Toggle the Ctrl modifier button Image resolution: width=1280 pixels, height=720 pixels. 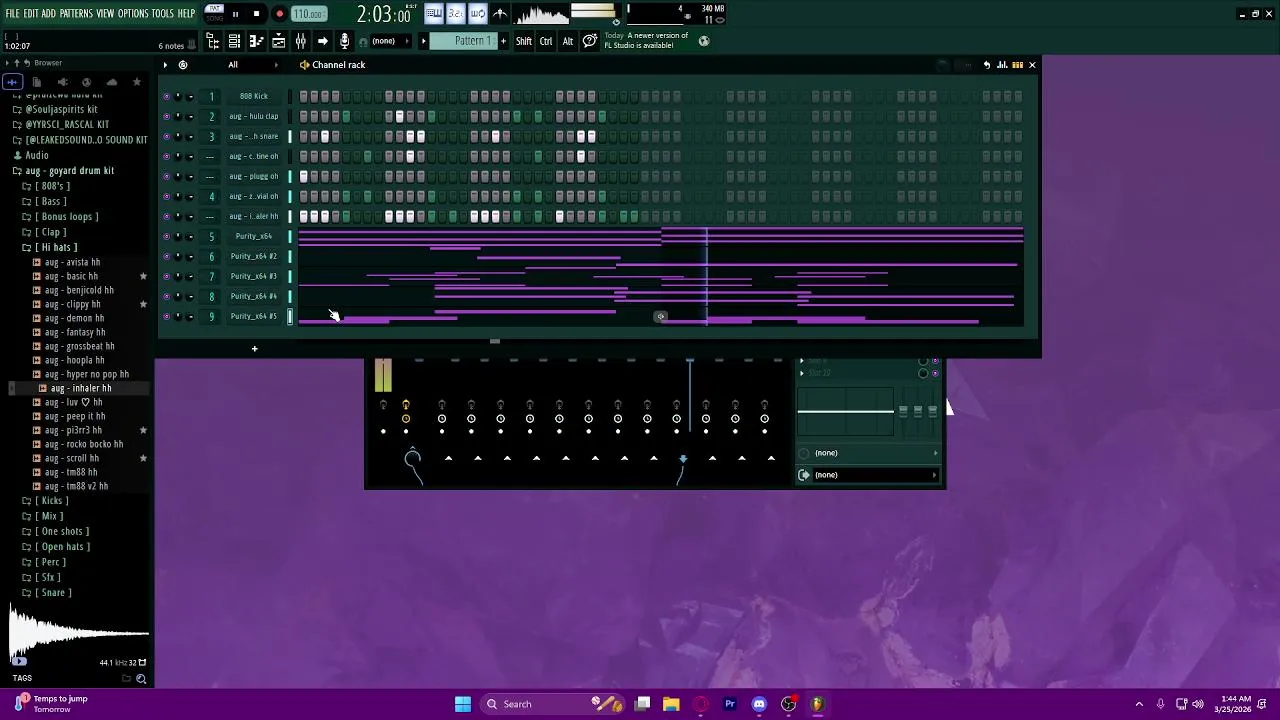(x=546, y=41)
